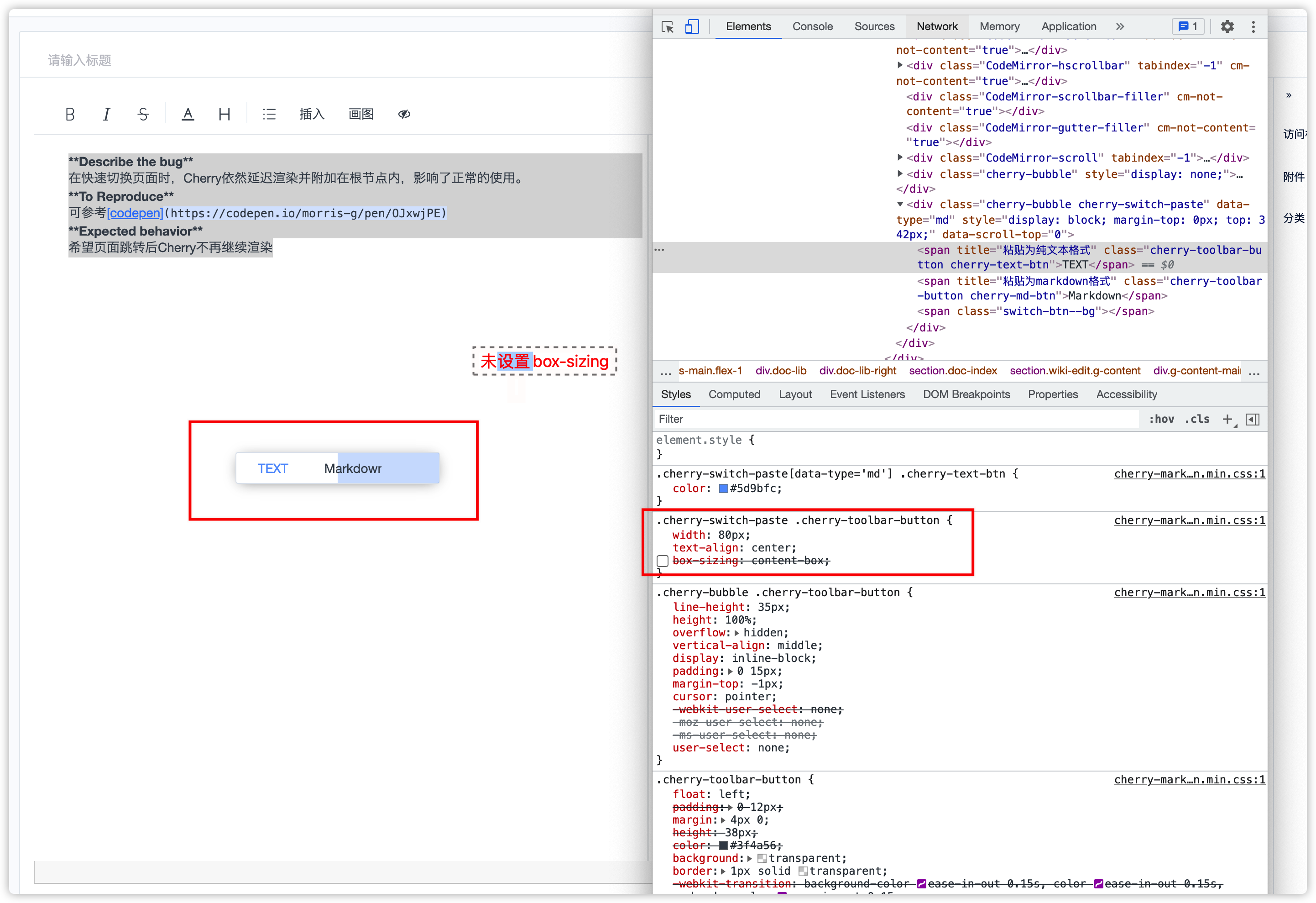Enable the box-sizing: content-box checkbox
The height and width of the screenshot is (903, 1316).
coord(662,561)
